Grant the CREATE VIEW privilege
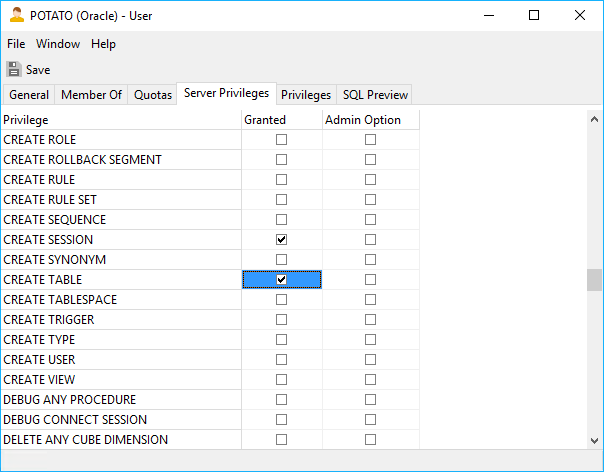This screenshot has width=604, height=472. click(281, 380)
